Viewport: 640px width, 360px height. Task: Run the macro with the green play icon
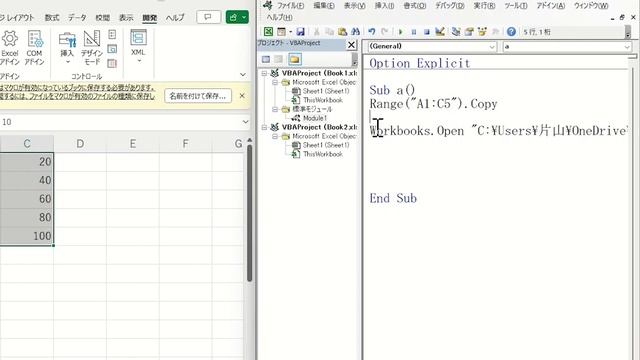[x=400, y=31]
